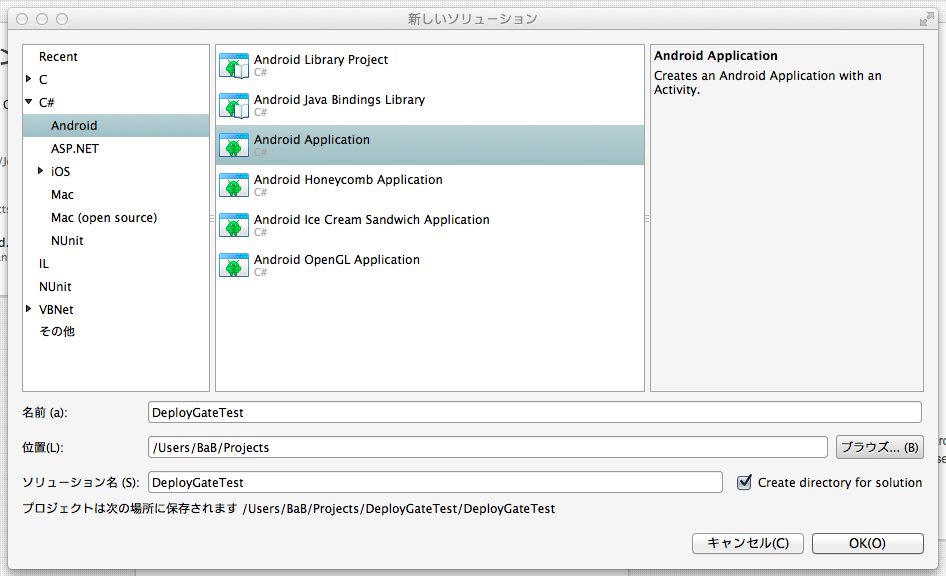The image size is (946, 576).
Task: Click the Android Application description heading
Action: pos(716,55)
